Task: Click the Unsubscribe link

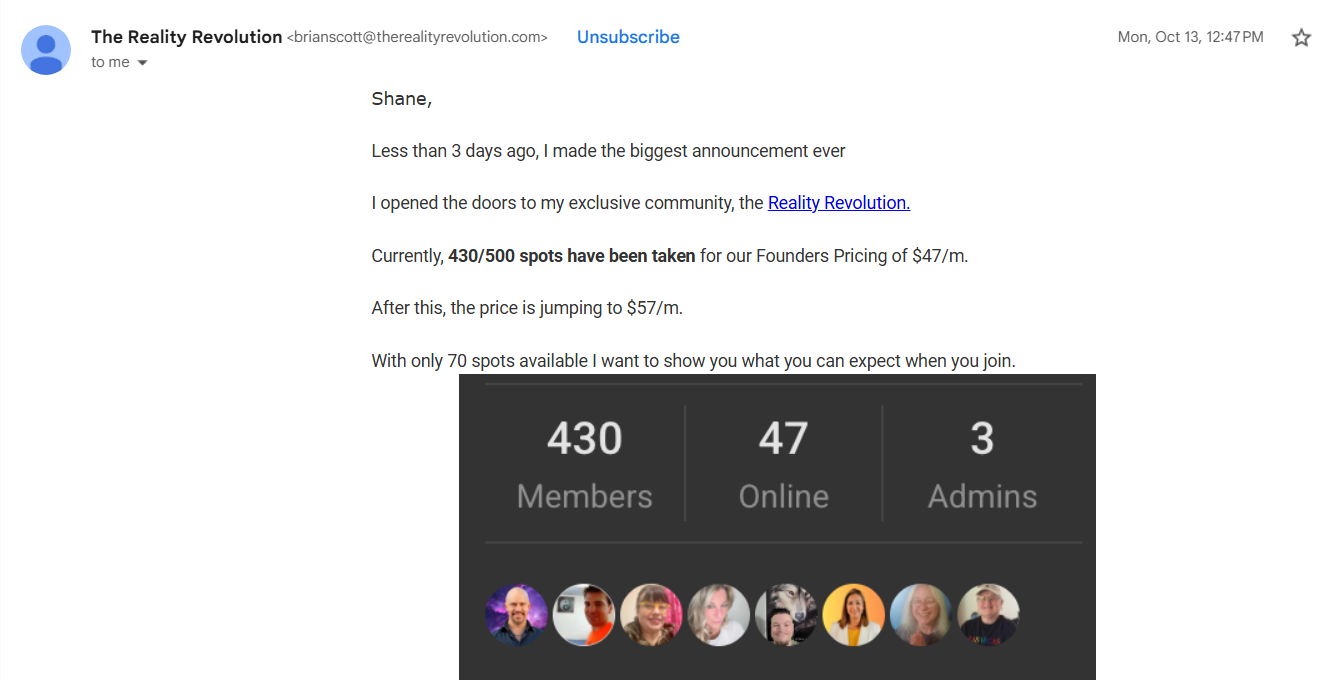Action: 628,37
